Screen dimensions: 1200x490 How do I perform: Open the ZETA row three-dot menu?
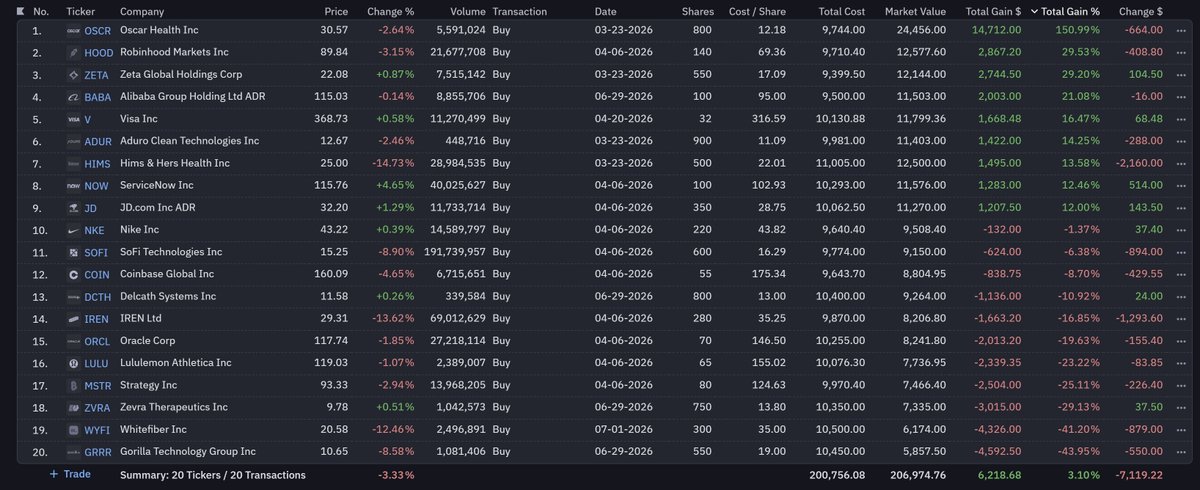coord(1183,75)
